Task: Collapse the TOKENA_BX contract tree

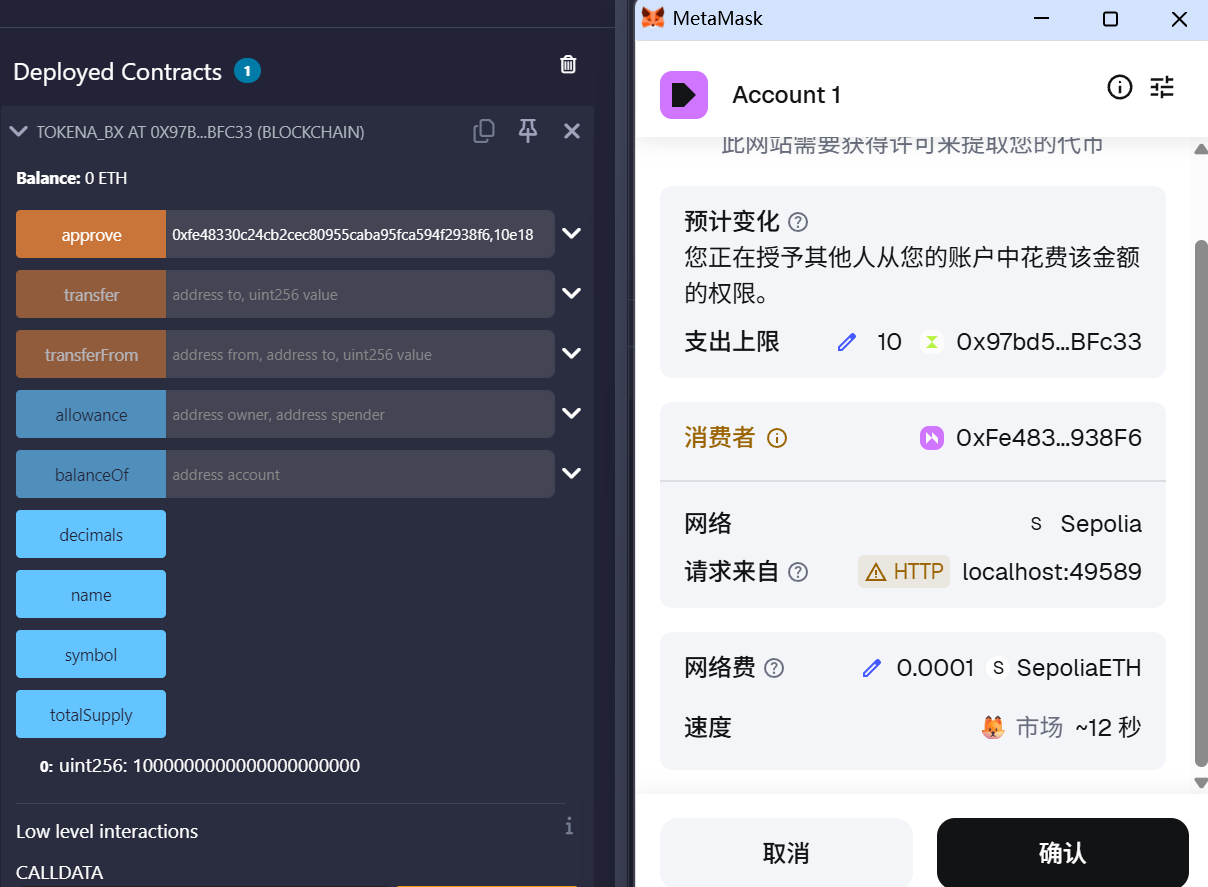Action: coord(18,132)
